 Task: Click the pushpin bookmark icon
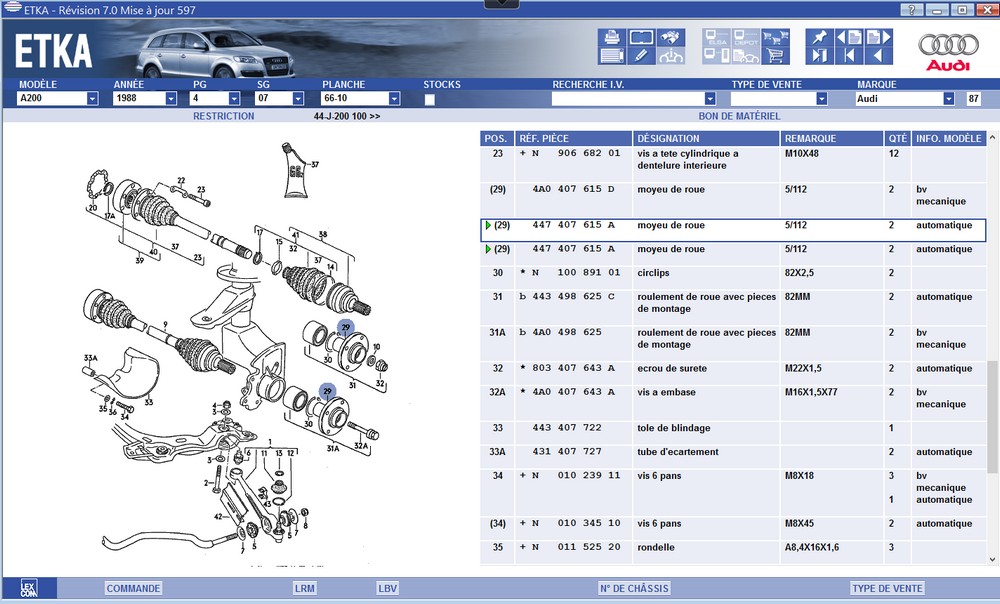point(819,38)
